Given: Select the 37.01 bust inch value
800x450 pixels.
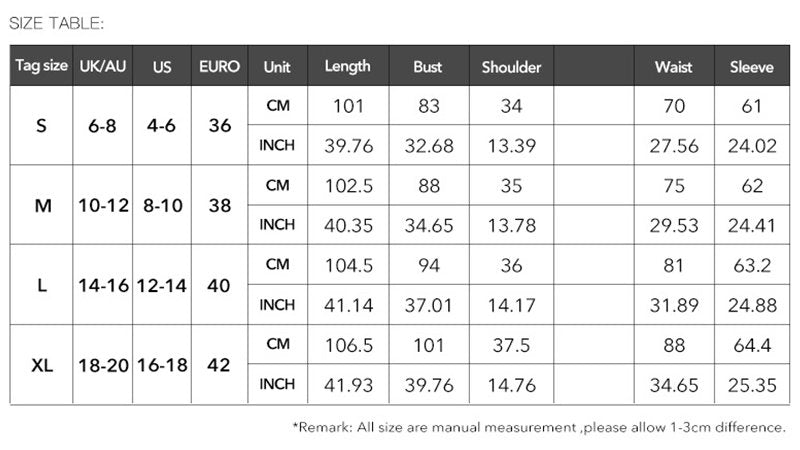Looking at the screenshot, I should click(428, 305).
